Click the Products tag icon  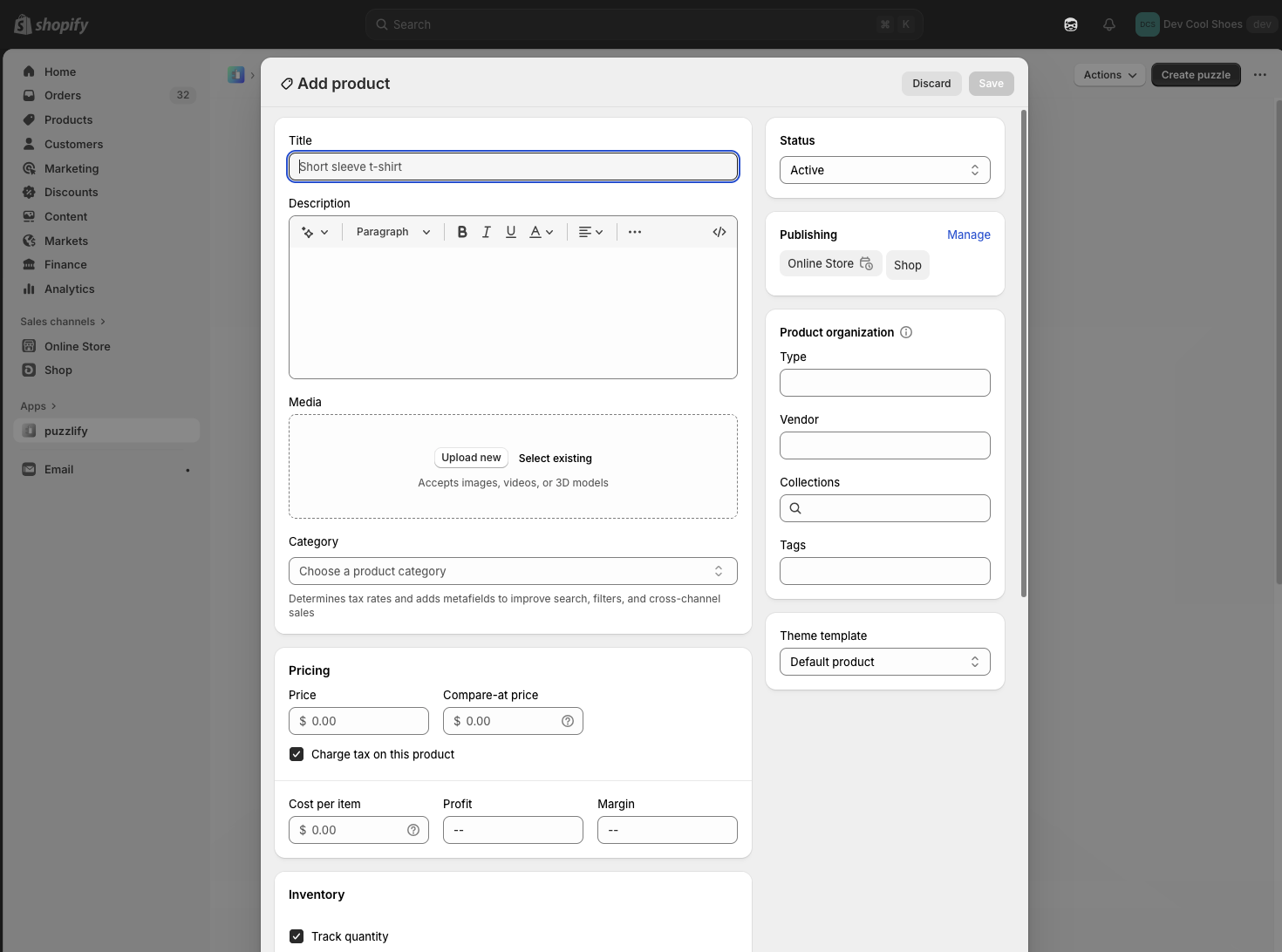click(x=29, y=119)
